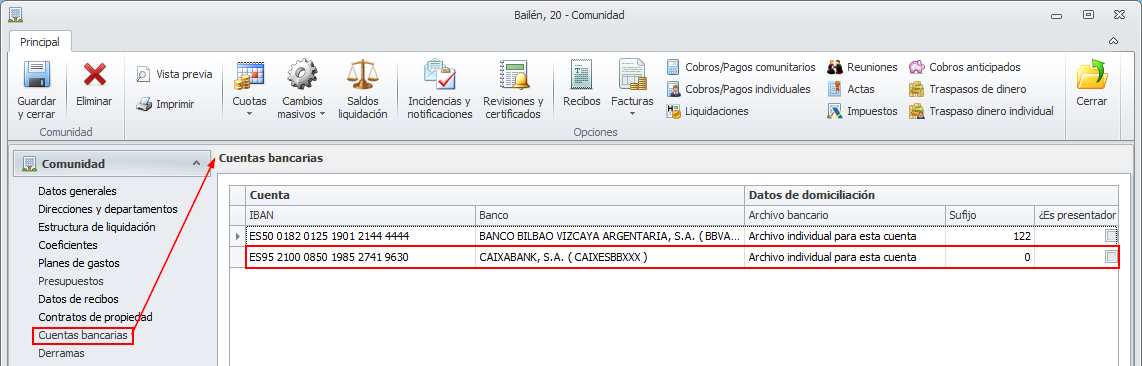The image size is (1142, 366).
Task: Select IBAN ES50 0182 0125 1901 2144 4444
Action: (x=361, y=236)
